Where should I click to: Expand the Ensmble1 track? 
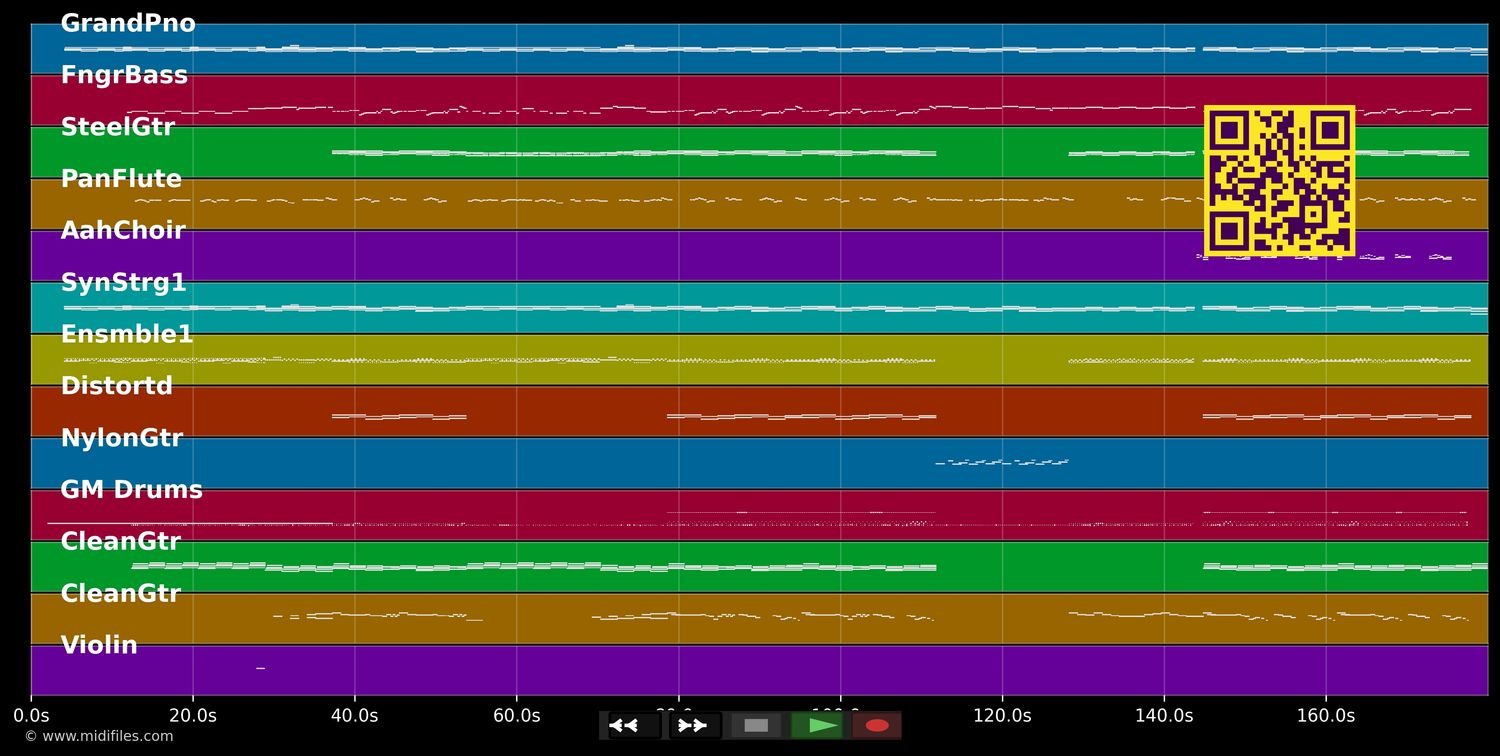(127, 334)
